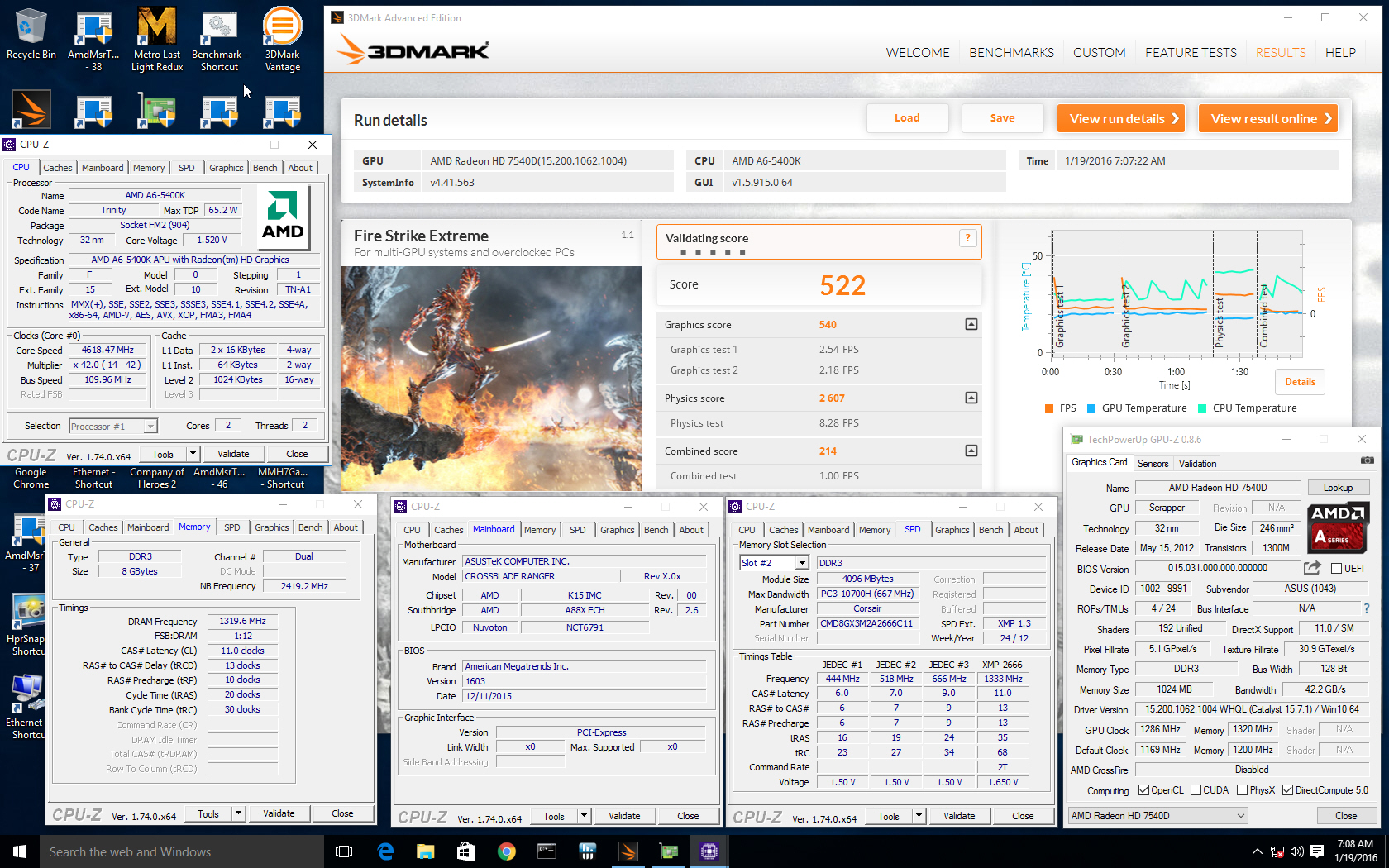This screenshot has width=1389, height=868.
Task: Click CPU Temperature green legend swatch
Action: (1202, 408)
